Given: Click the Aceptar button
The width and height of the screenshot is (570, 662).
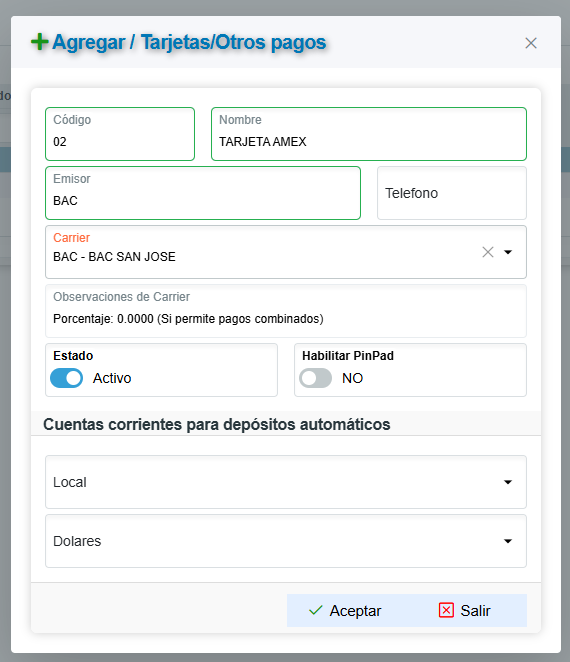Looking at the screenshot, I should click(345, 610).
